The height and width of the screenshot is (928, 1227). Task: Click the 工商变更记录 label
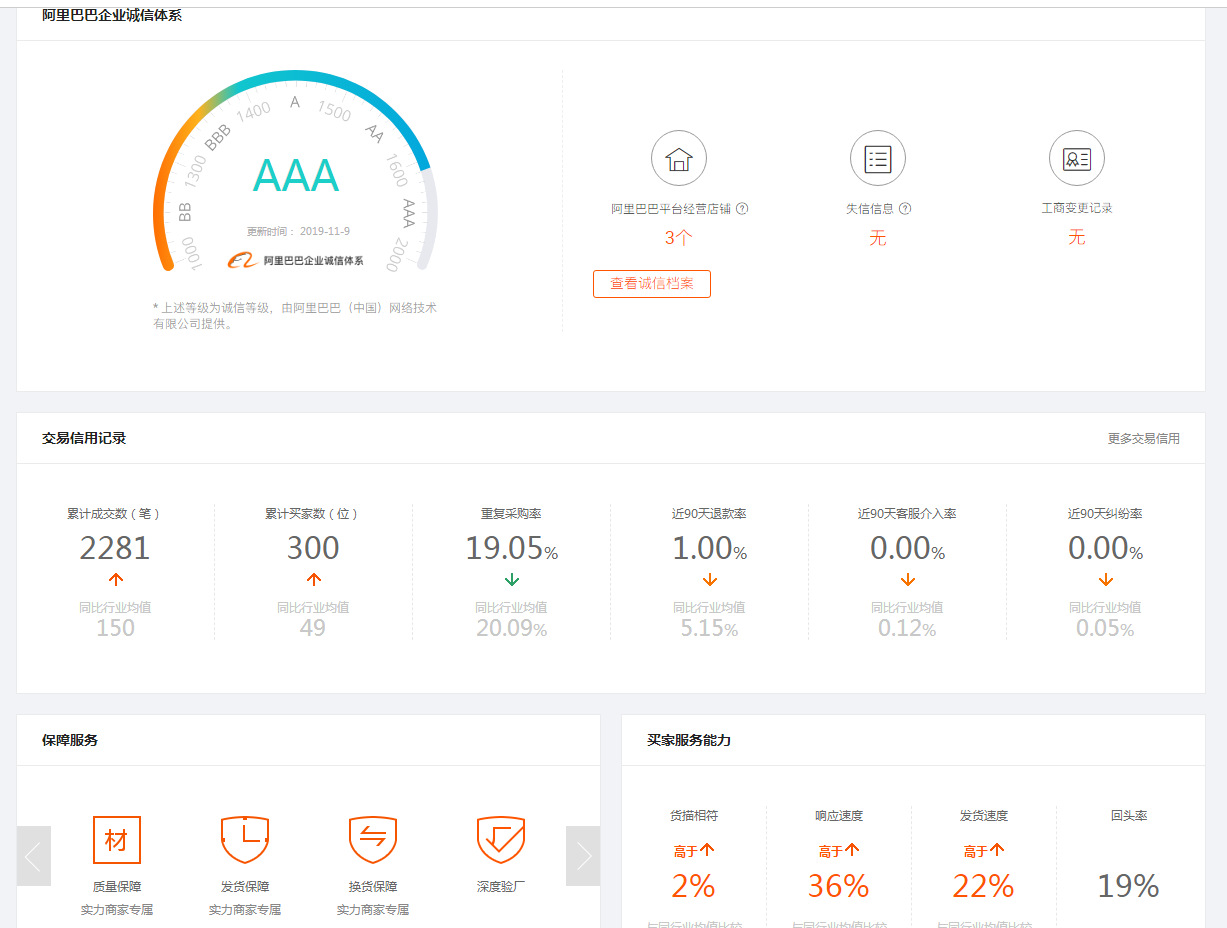point(1077,209)
